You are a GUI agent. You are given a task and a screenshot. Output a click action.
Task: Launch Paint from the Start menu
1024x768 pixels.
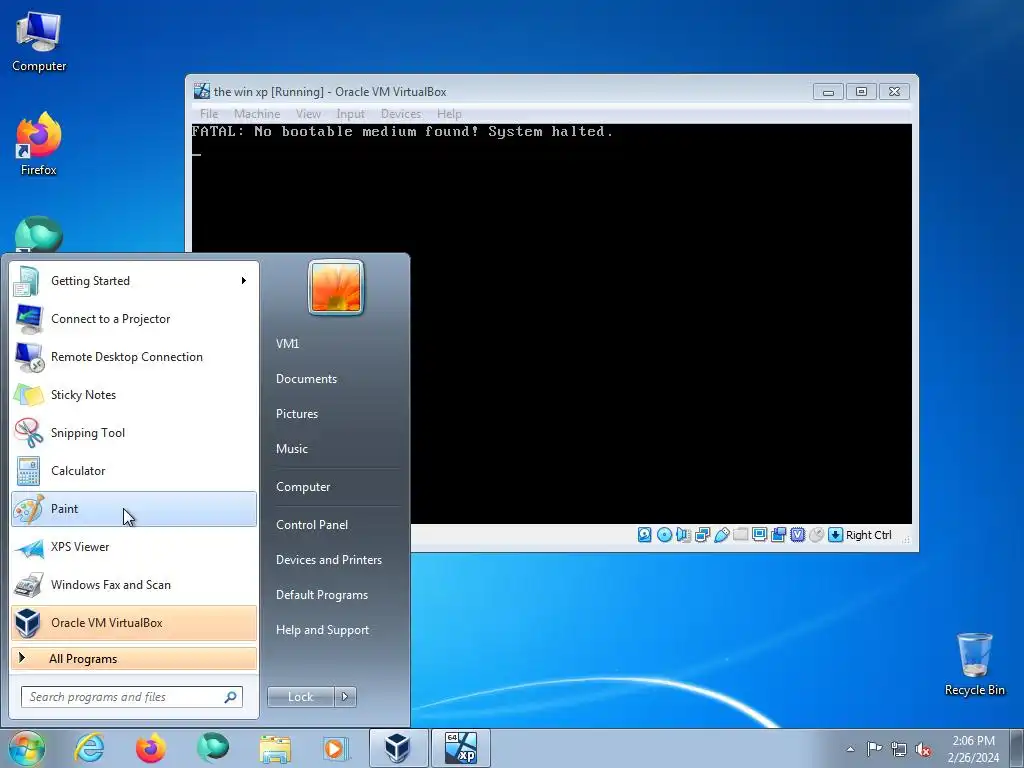click(134, 509)
